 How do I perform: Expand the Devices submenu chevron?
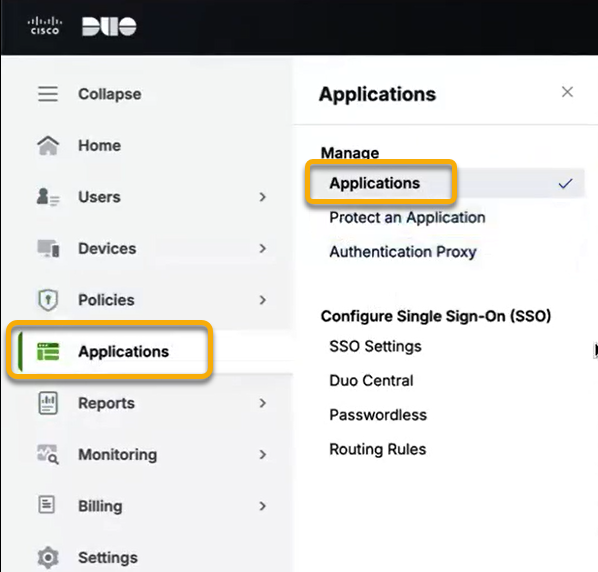click(262, 249)
